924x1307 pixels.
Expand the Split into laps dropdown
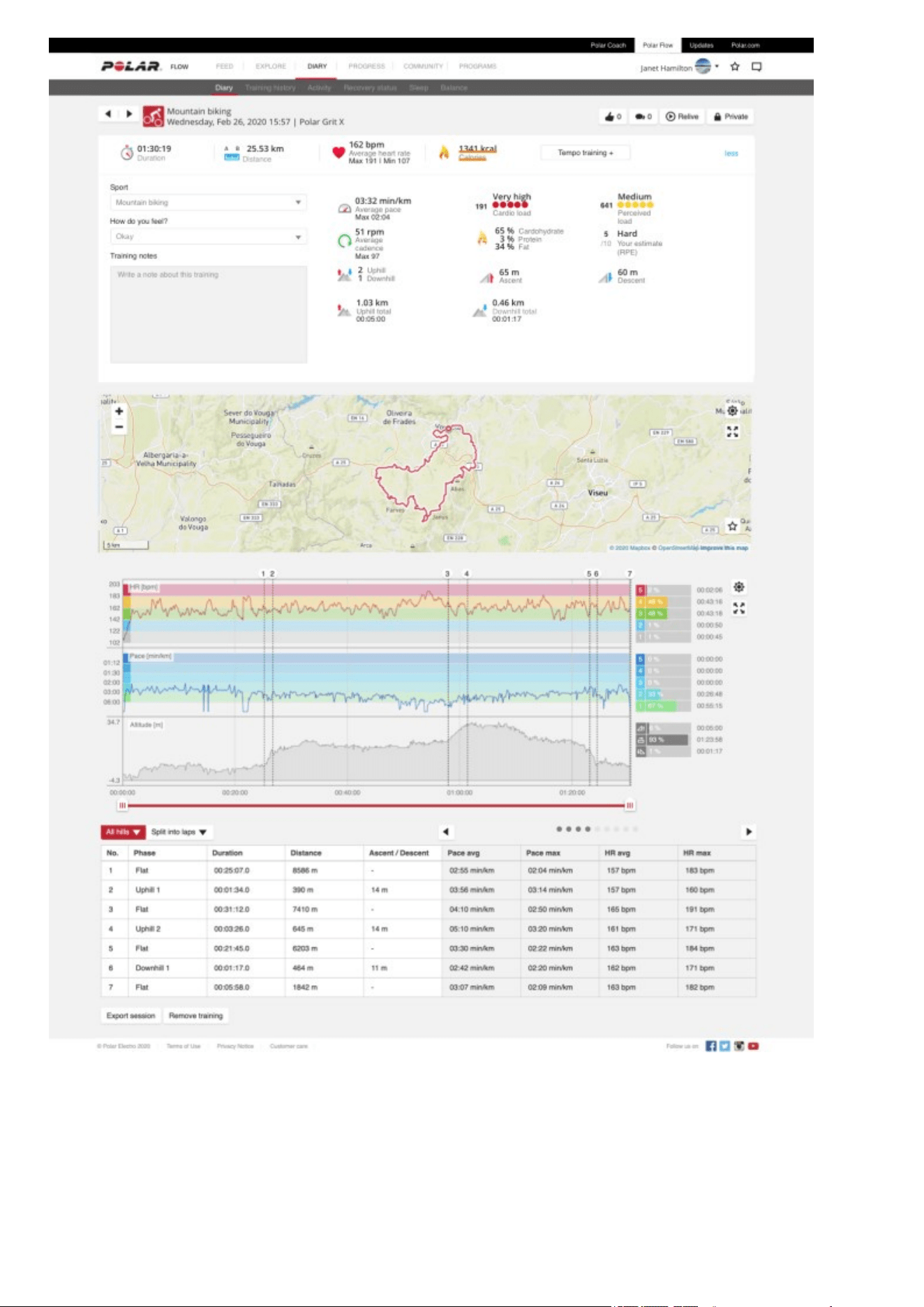tap(179, 832)
